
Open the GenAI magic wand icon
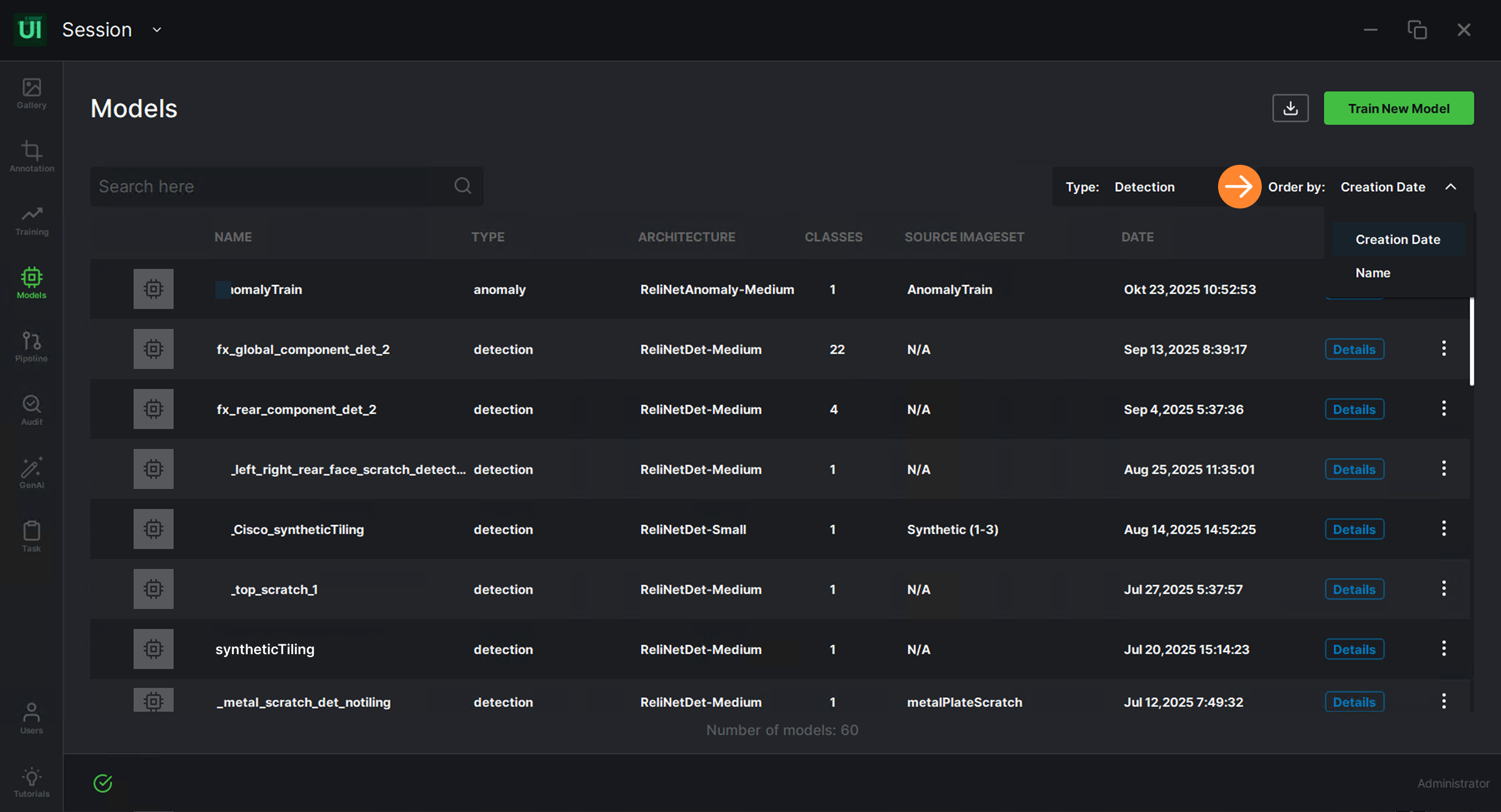coord(31,473)
